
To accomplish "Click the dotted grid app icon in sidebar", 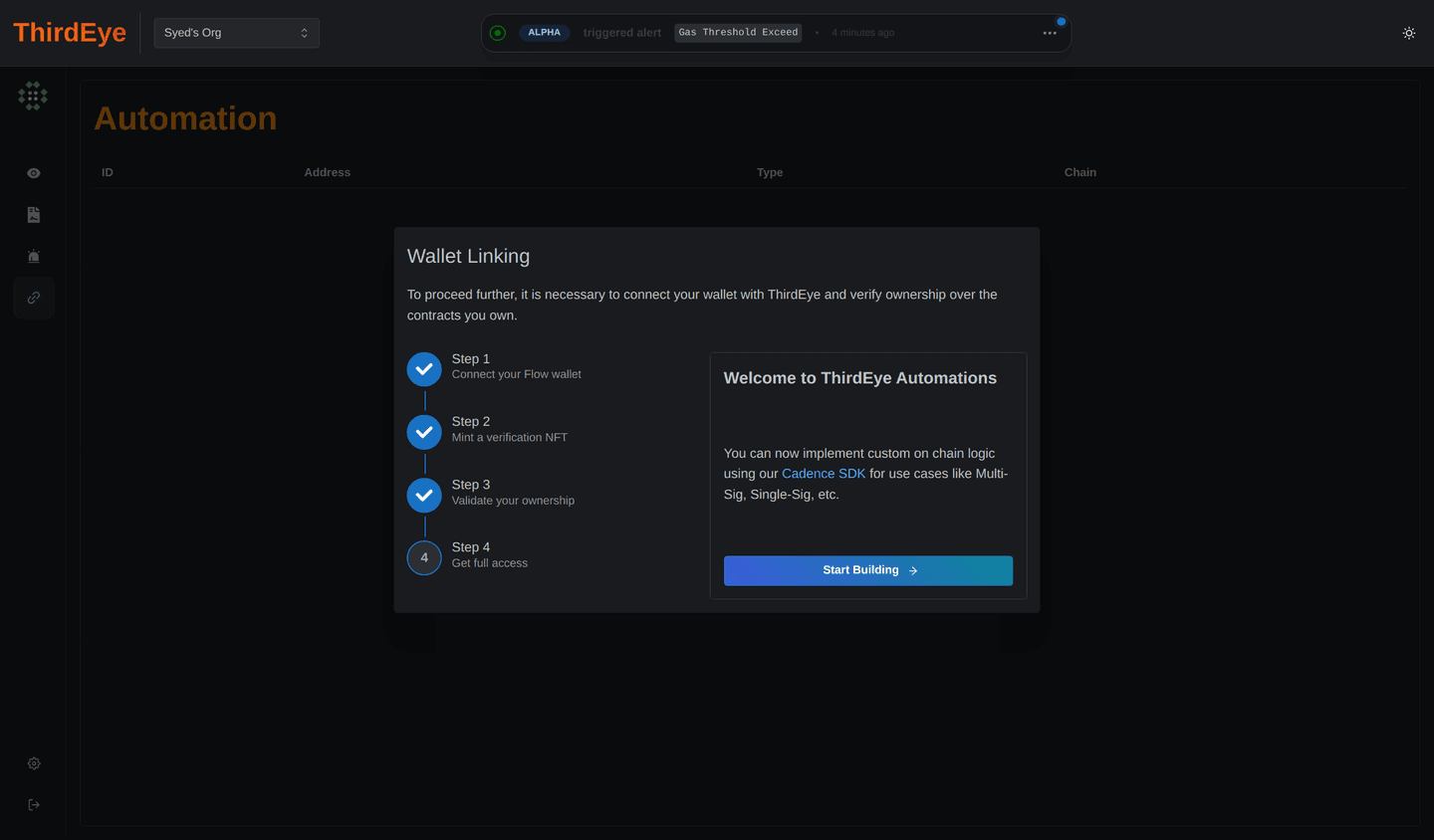I will click(33, 96).
